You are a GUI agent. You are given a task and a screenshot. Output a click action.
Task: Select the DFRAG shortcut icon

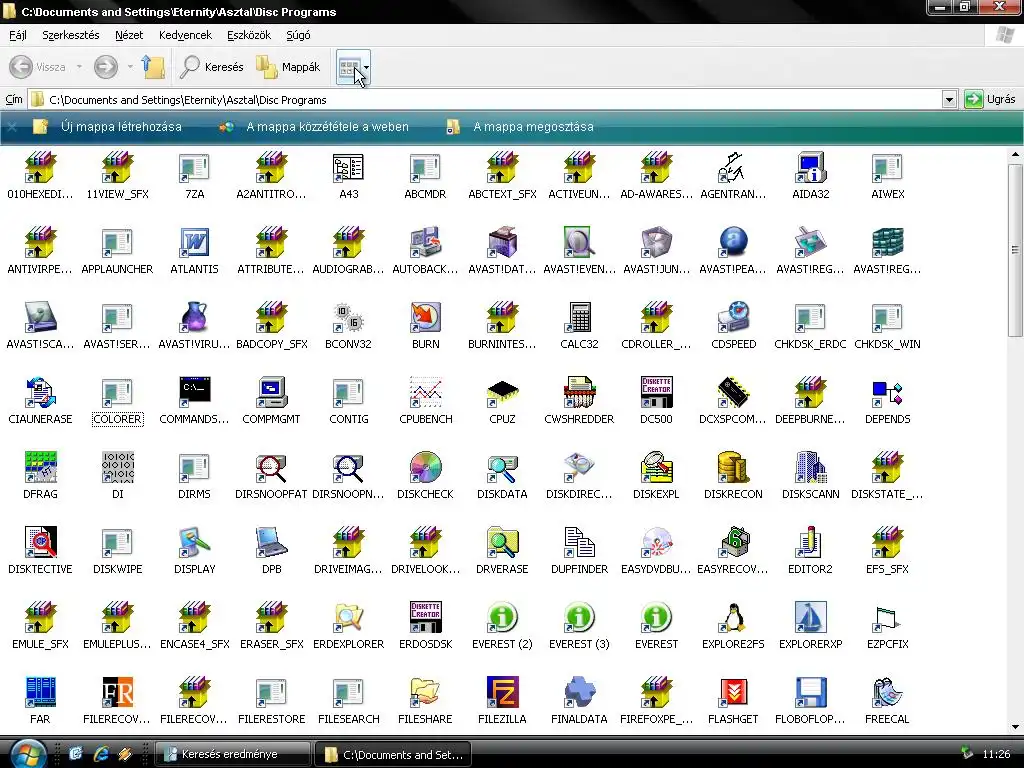40,468
